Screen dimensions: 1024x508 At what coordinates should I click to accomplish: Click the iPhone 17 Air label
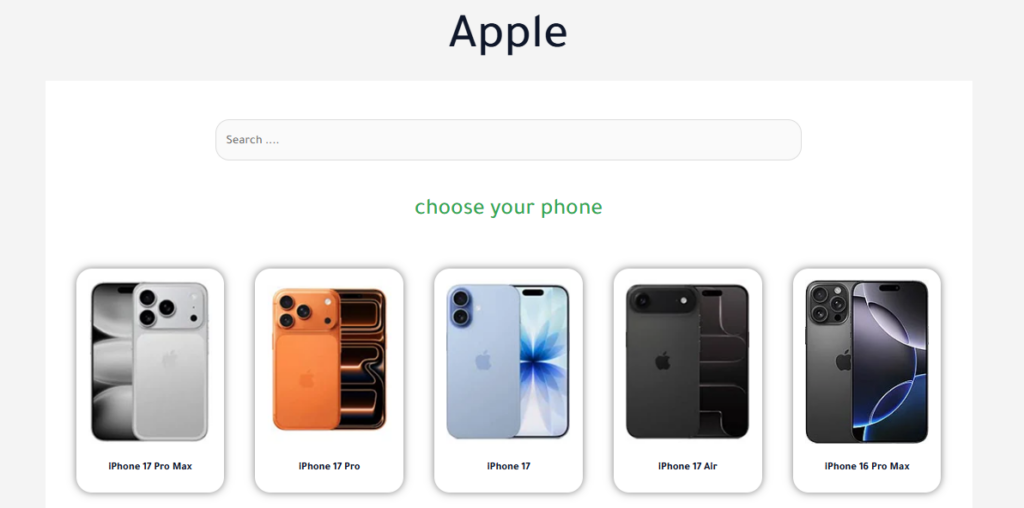pos(688,466)
